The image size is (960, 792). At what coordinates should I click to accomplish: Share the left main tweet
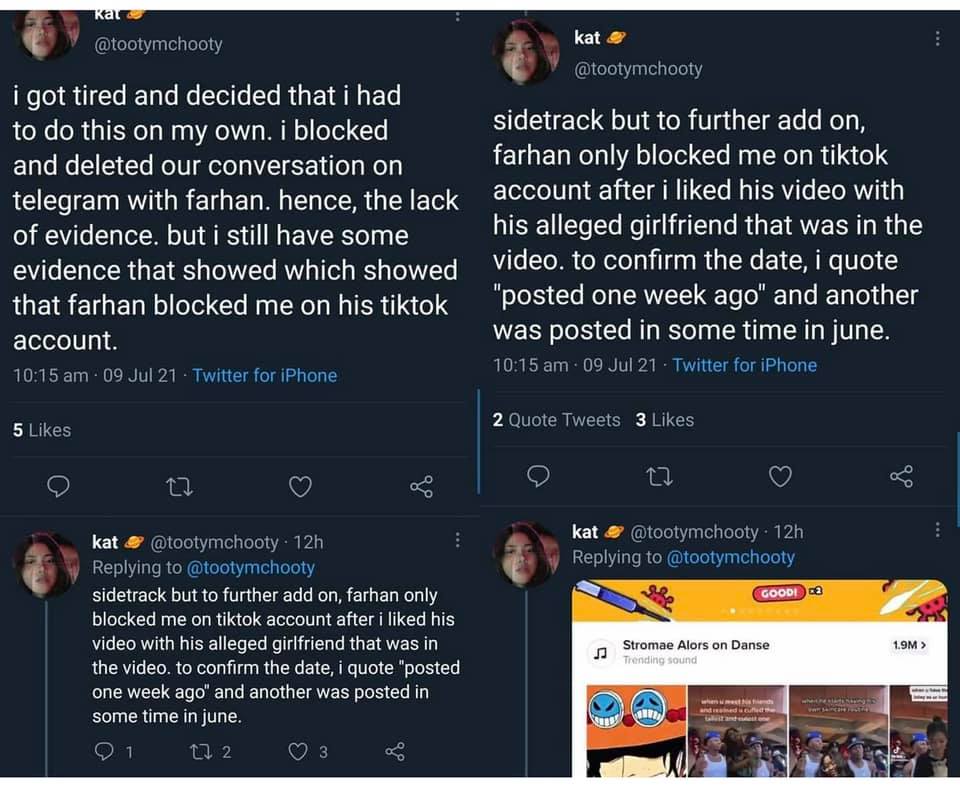coord(422,486)
